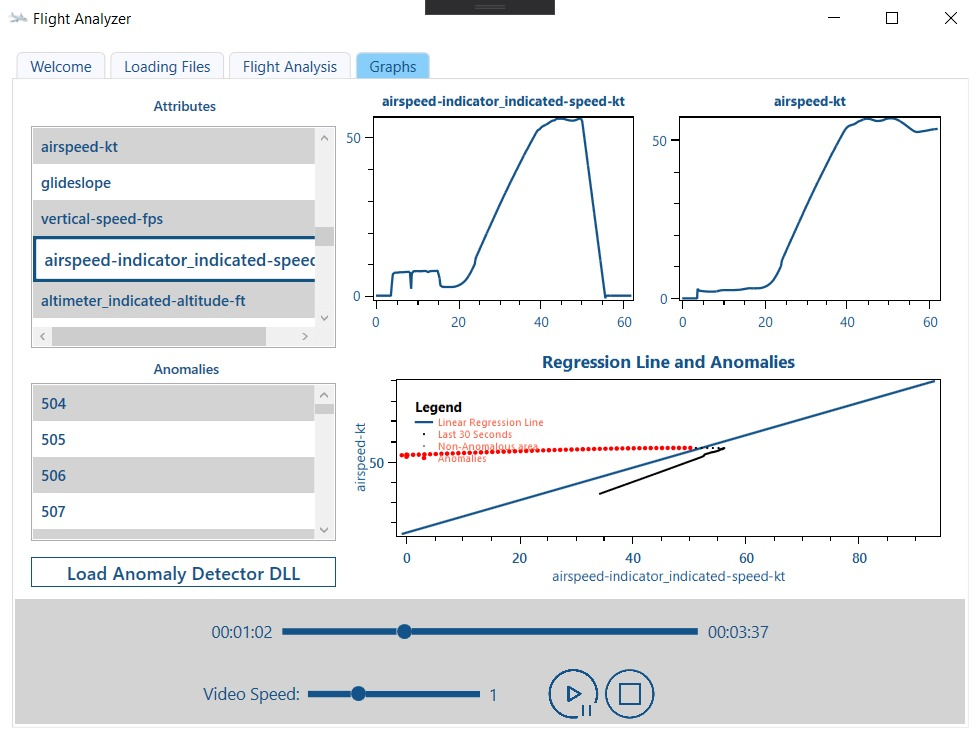The width and height of the screenshot is (978, 734).
Task: Click Load Anomaly Detector DLL button
Action: click(x=183, y=572)
